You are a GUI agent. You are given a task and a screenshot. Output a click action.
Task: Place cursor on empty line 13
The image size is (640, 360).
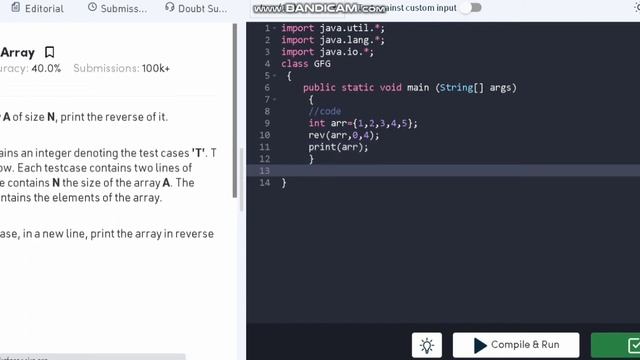coord(443,171)
